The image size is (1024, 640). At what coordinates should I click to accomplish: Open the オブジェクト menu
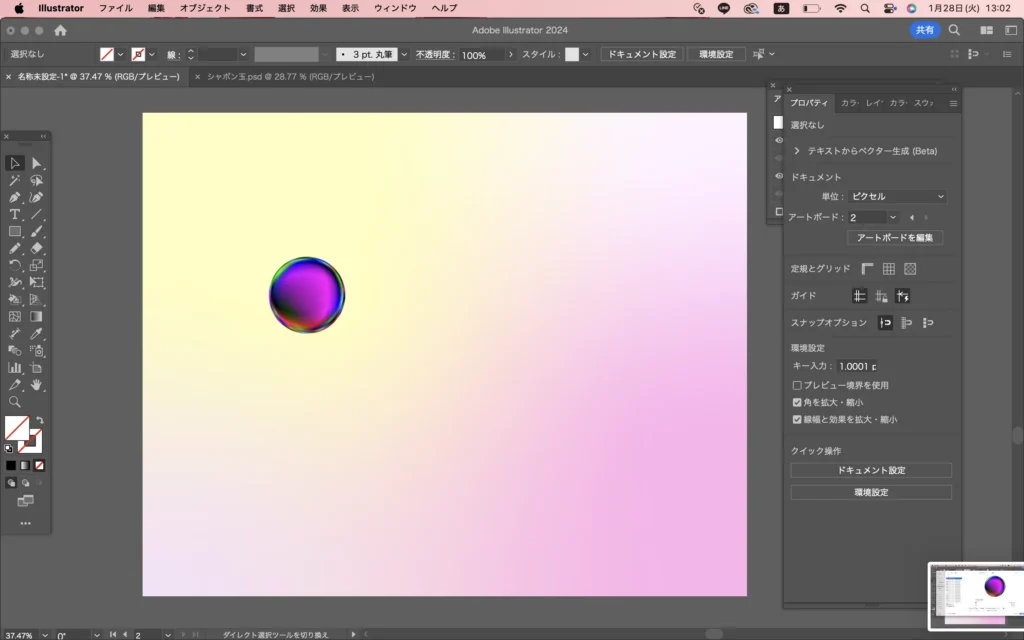pyautogui.click(x=204, y=8)
